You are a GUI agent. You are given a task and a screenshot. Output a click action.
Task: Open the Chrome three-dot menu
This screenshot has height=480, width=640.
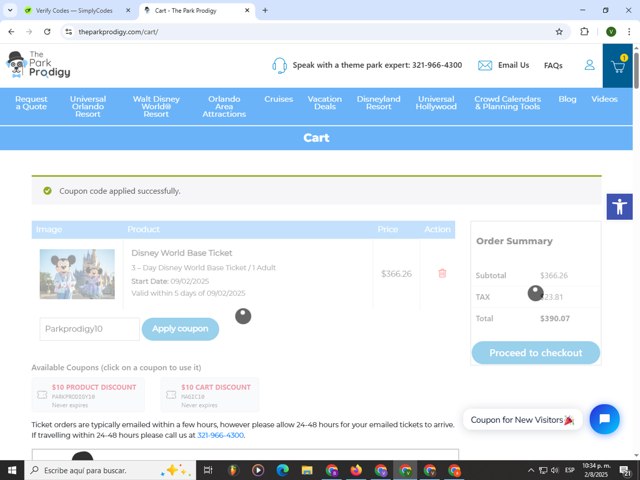(x=629, y=32)
